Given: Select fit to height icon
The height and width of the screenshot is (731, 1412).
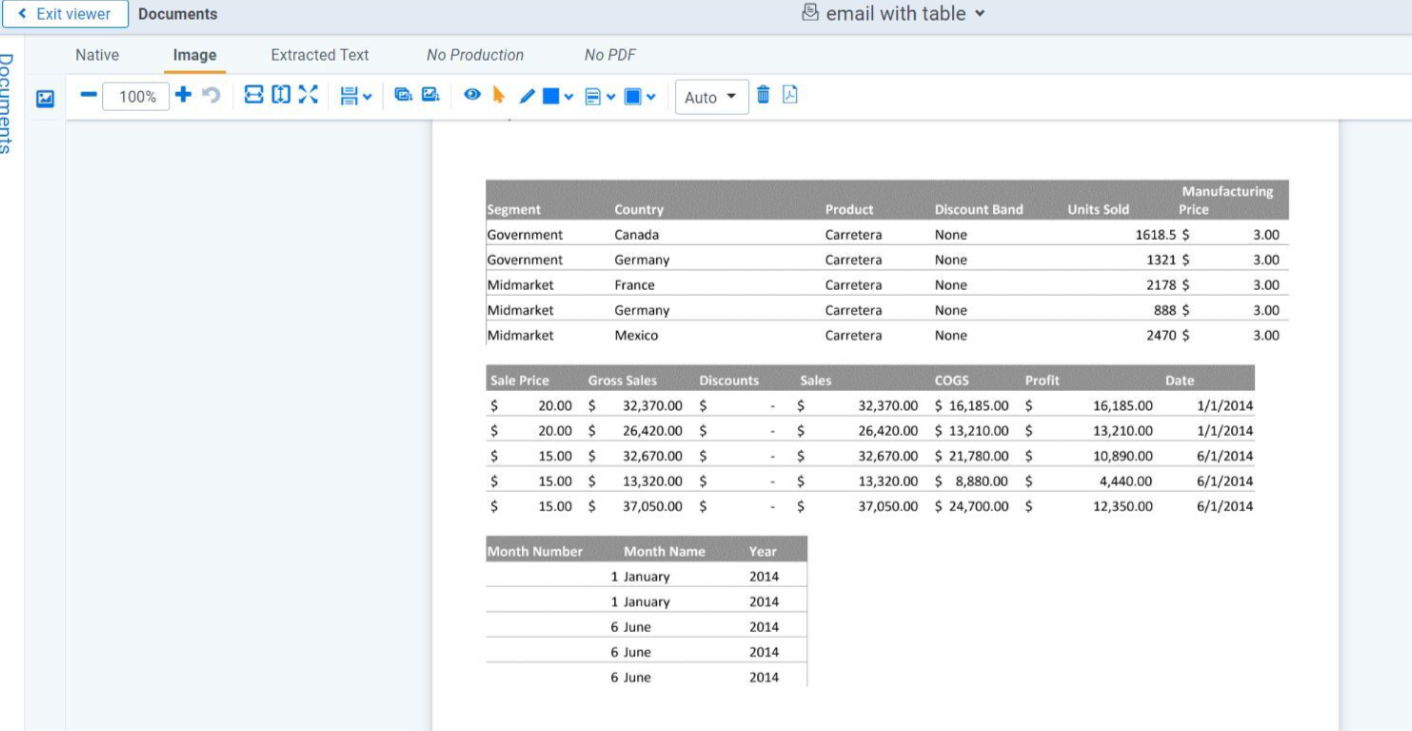Looking at the screenshot, I should click(281, 95).
